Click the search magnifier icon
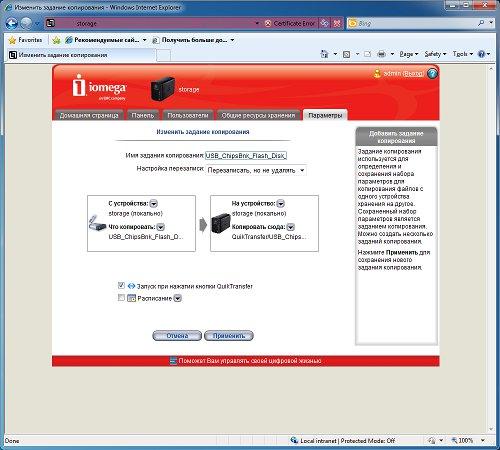This screenshot has width=500, height=450. tap(481, 23)
